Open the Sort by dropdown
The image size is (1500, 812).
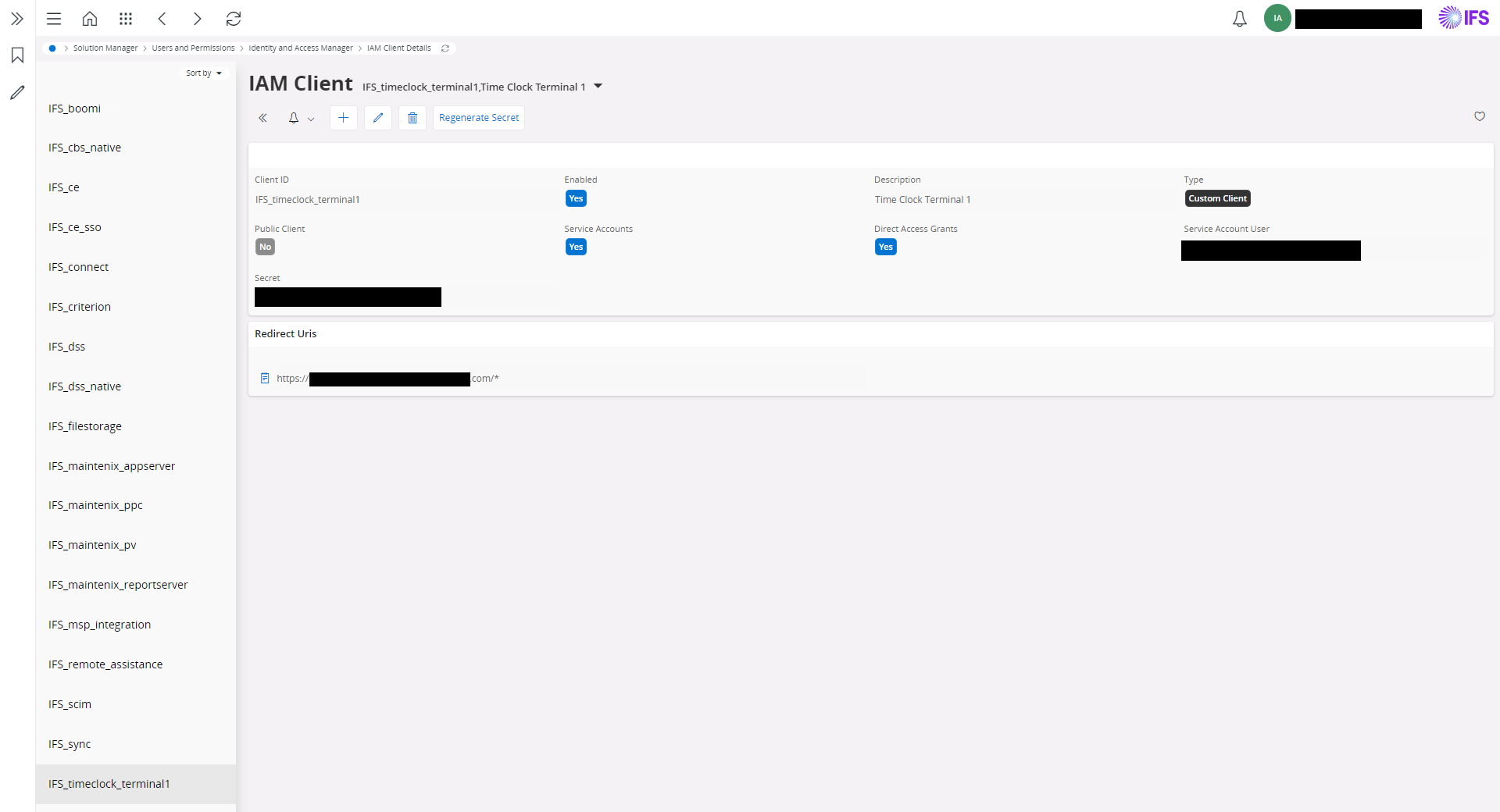pyautogui.click(x=204, y=73)
